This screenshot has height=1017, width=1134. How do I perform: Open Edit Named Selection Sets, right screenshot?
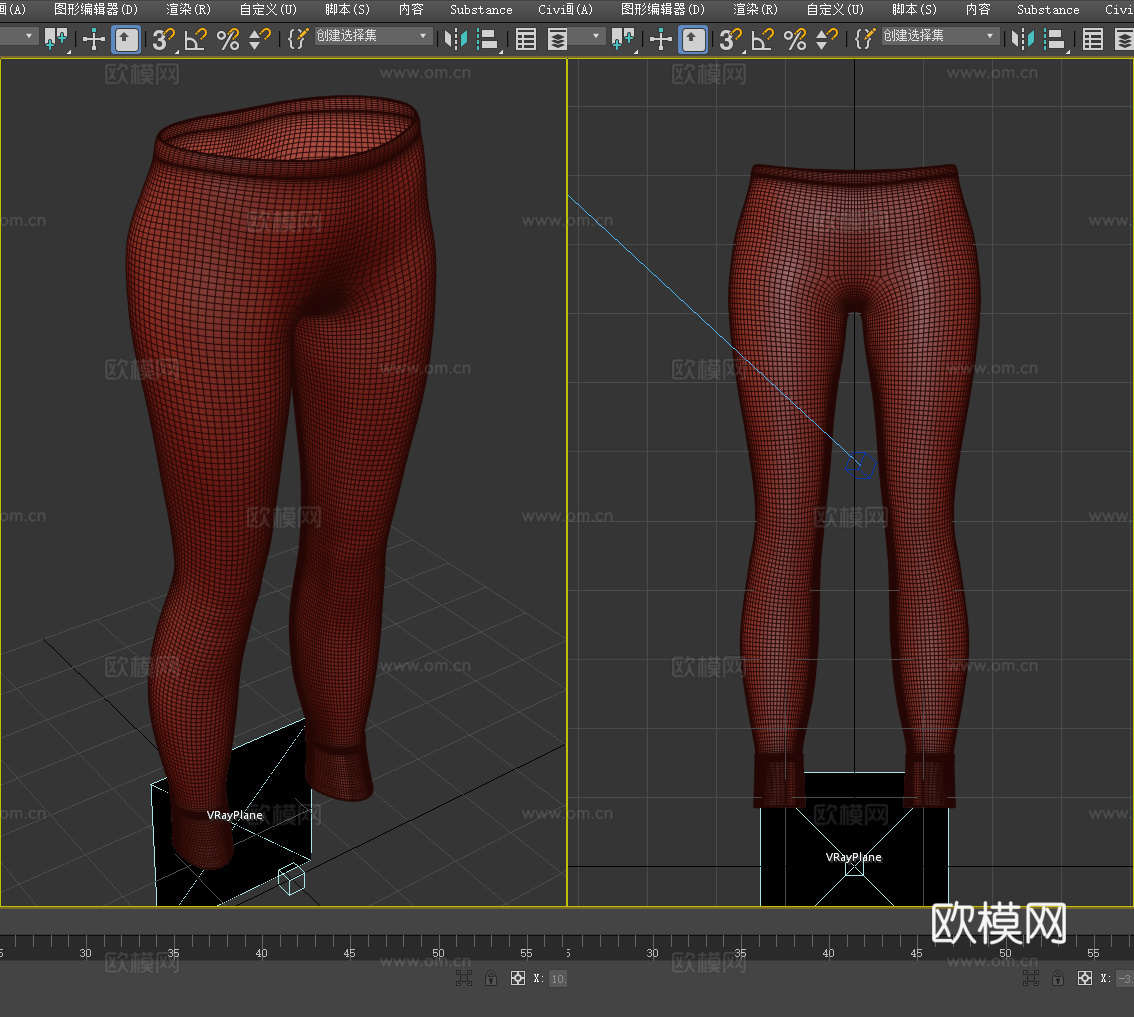(864, 38)
